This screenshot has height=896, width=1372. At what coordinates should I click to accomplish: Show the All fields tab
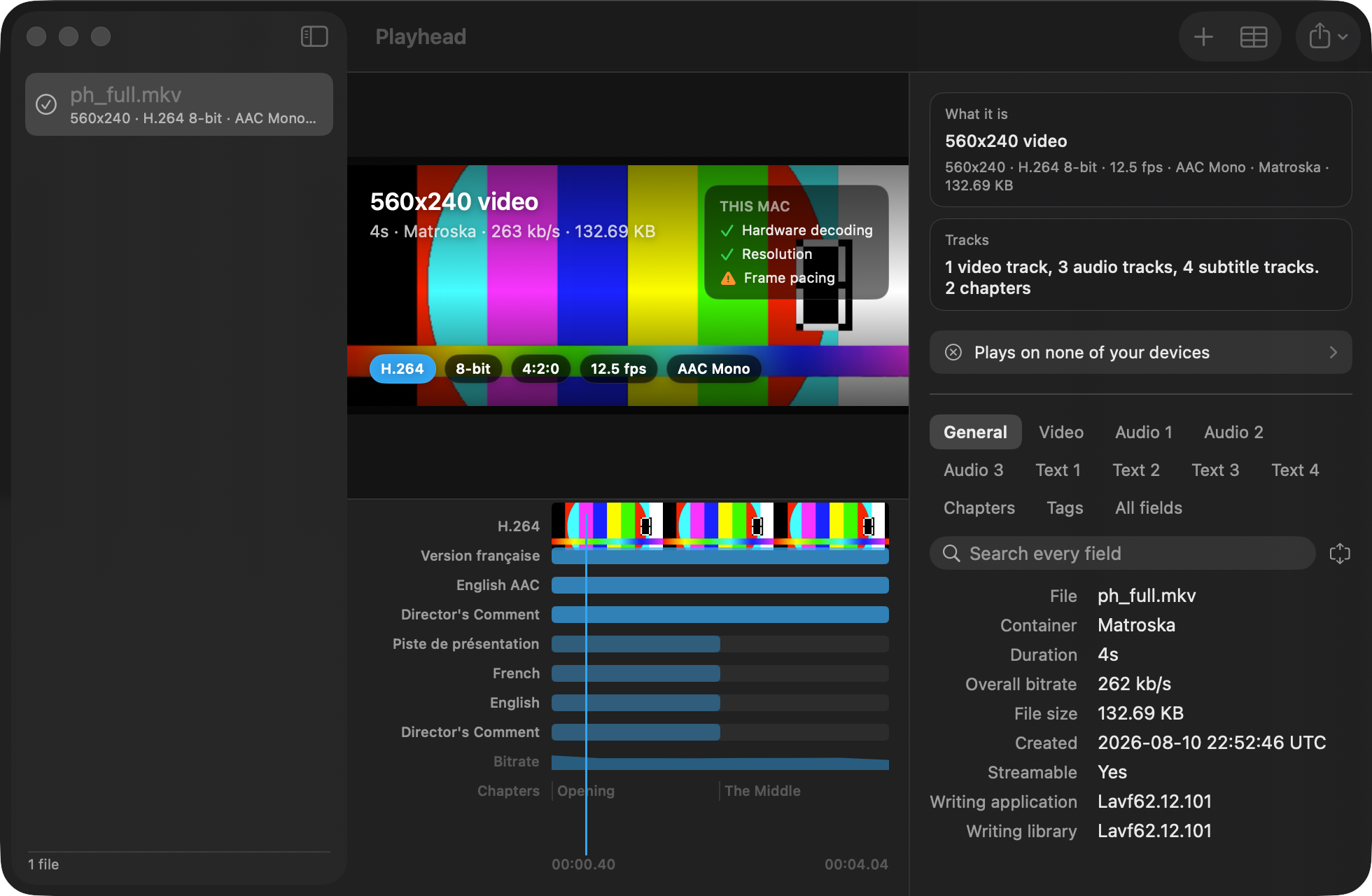pos(1148,507)
